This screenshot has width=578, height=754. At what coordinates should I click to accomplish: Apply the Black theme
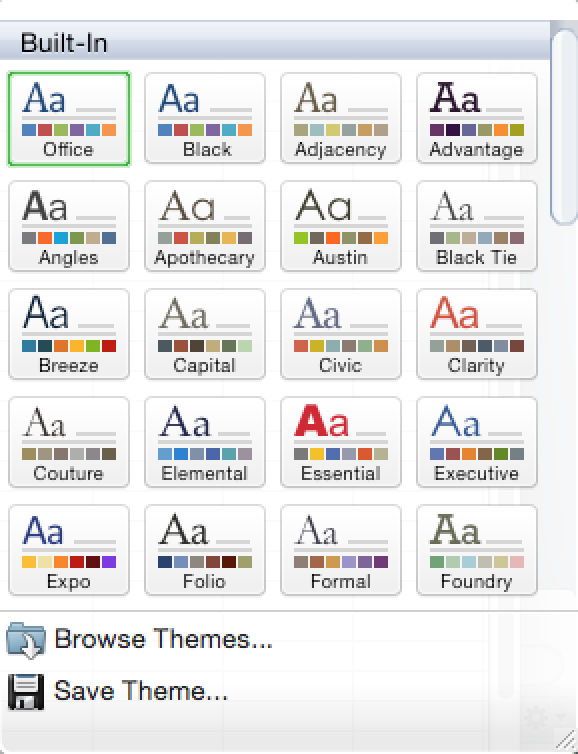point(205,118)
